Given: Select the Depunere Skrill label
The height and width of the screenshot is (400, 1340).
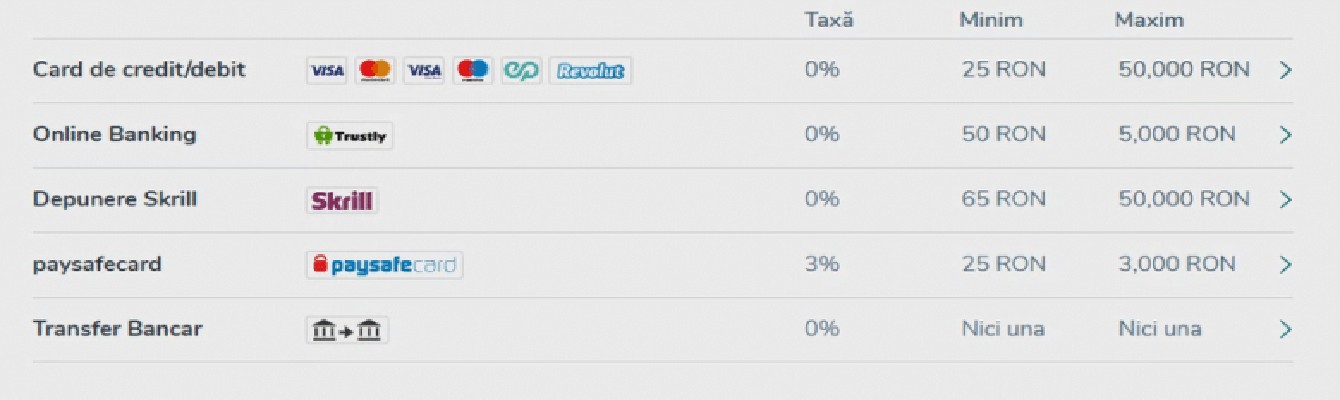Looking at the screenshot, I should (115, 199).
